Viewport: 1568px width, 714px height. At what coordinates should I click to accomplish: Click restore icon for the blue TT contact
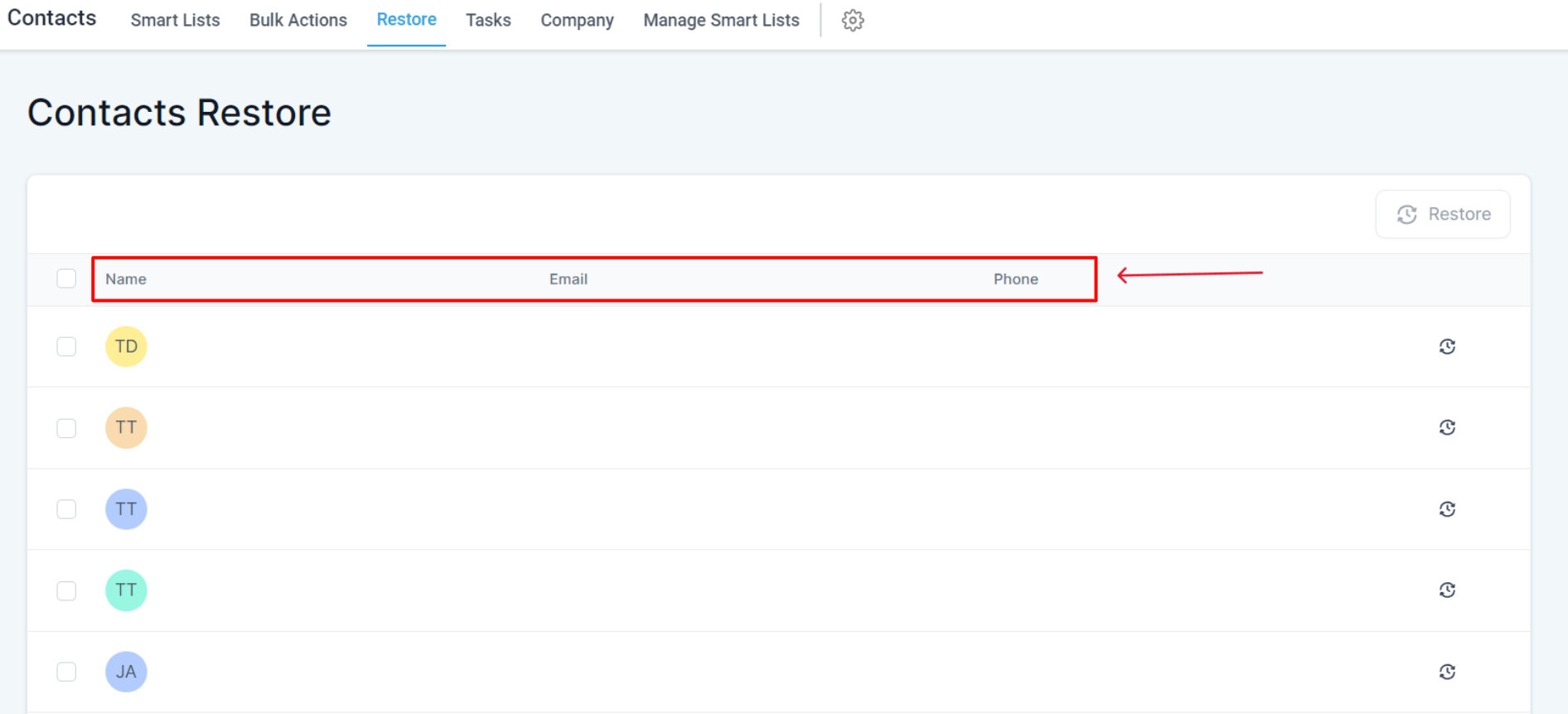click(x=1447, y=509)
